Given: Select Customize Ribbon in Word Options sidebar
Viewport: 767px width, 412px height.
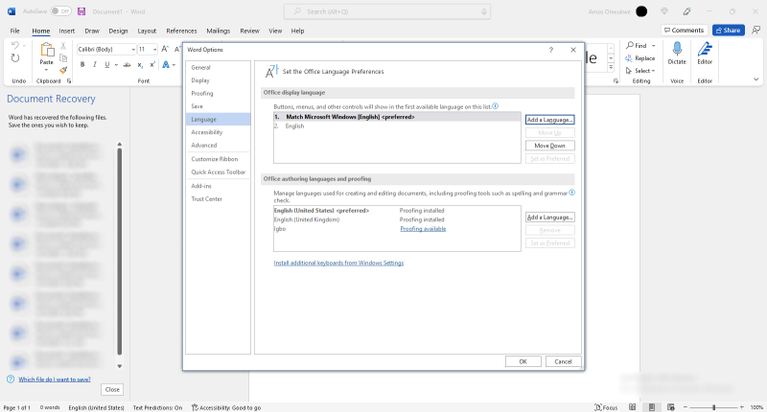Looking at the screenshot, I should 218,159.
